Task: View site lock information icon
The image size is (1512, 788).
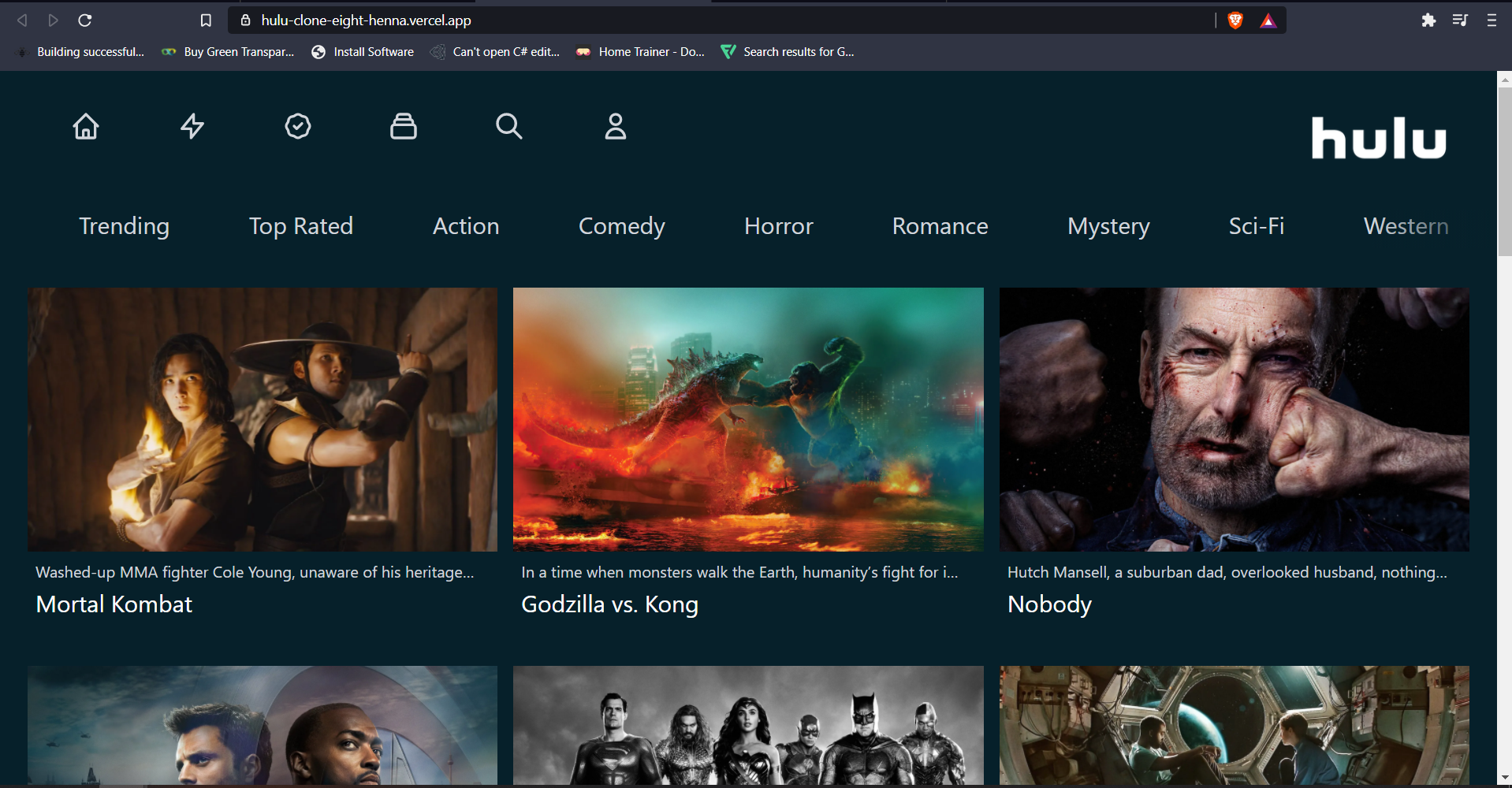Action: coord(245,20)
